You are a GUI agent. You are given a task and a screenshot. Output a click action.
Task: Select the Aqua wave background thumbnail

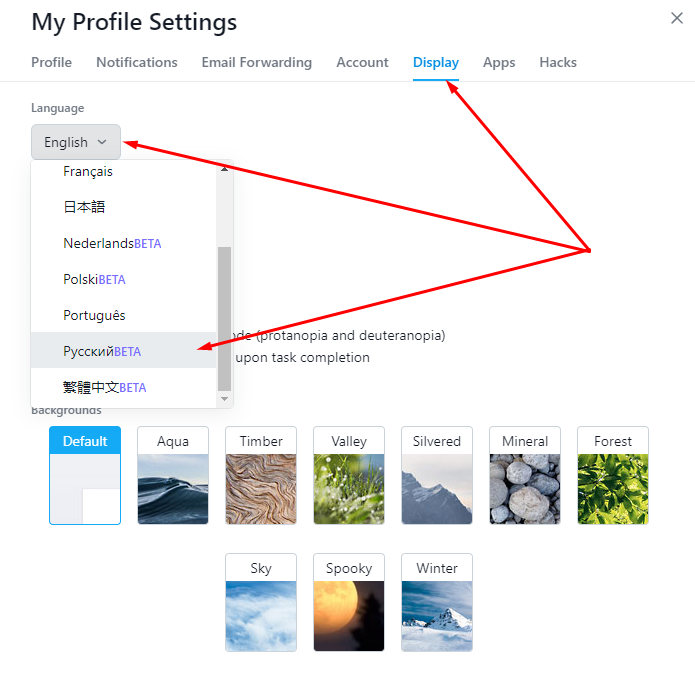point(173,475)
